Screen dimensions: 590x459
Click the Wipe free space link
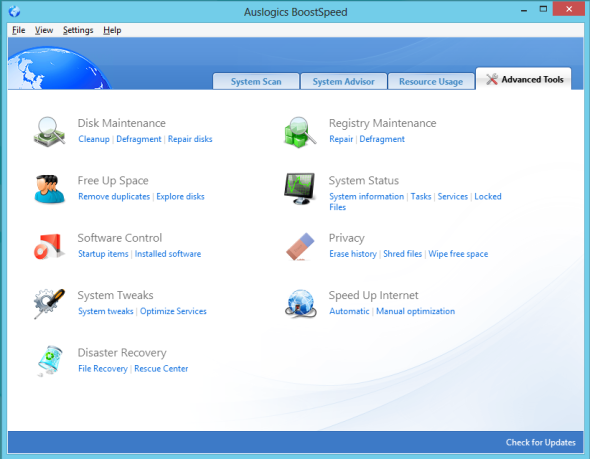[x=458, y=254]
